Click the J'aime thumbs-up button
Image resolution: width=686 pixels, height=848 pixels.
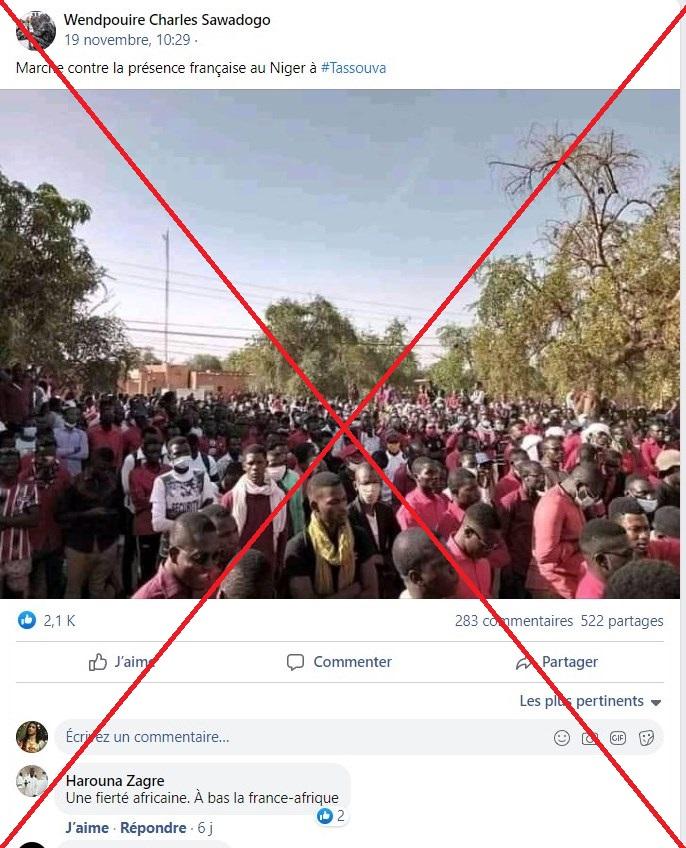tap(97, 661)
